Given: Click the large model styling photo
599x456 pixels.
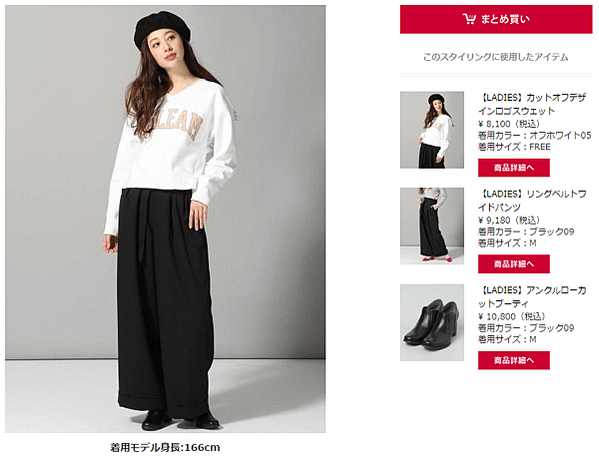Looking at the screenshot, I should pos(165,219).
